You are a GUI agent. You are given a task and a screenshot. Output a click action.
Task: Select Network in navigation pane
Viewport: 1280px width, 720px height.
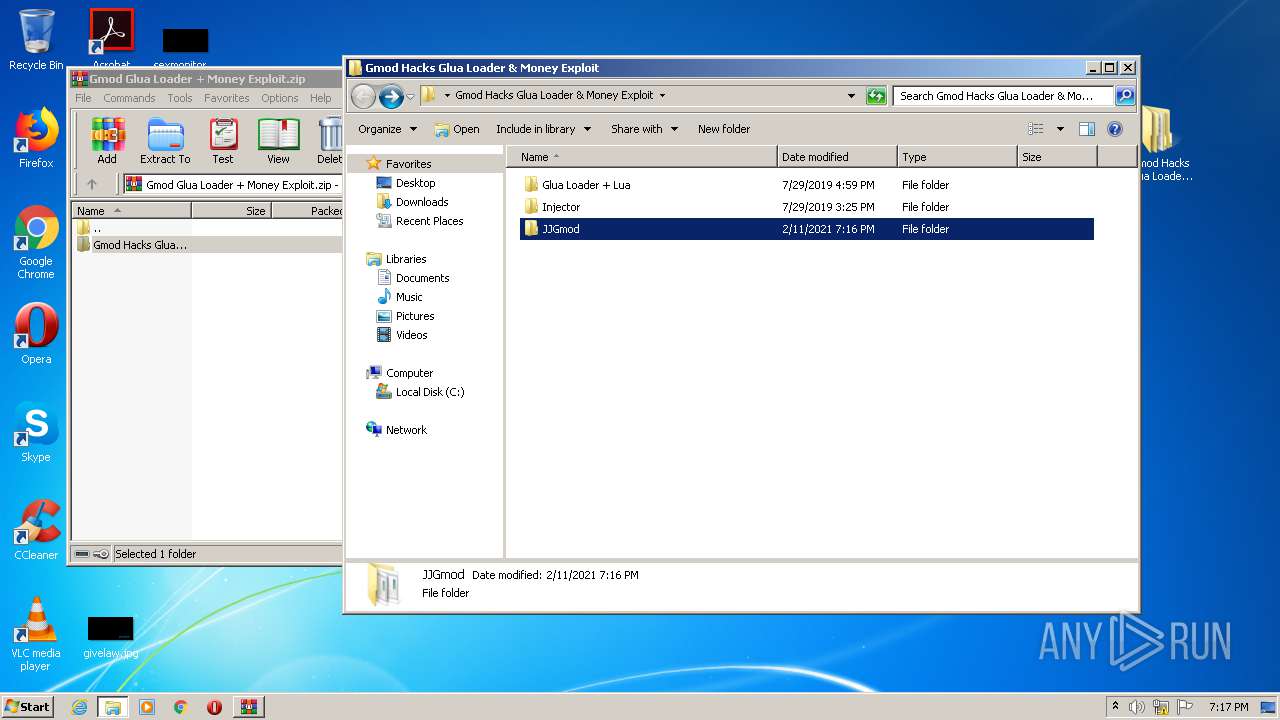406,430
